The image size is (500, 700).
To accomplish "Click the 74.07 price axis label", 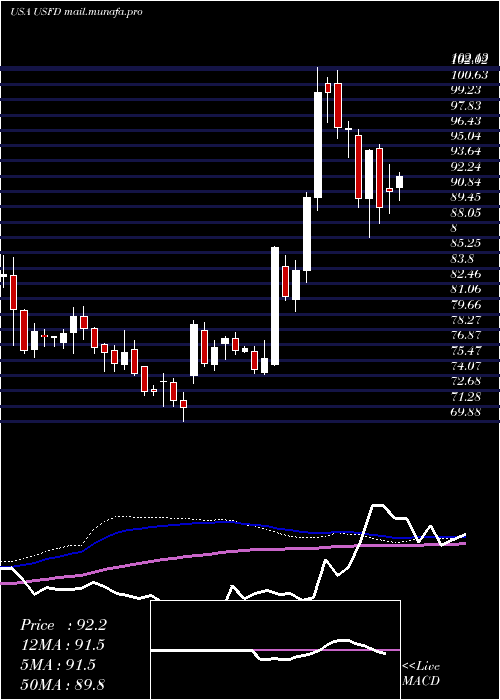I will pyautogui.click(x=466, y=366).
